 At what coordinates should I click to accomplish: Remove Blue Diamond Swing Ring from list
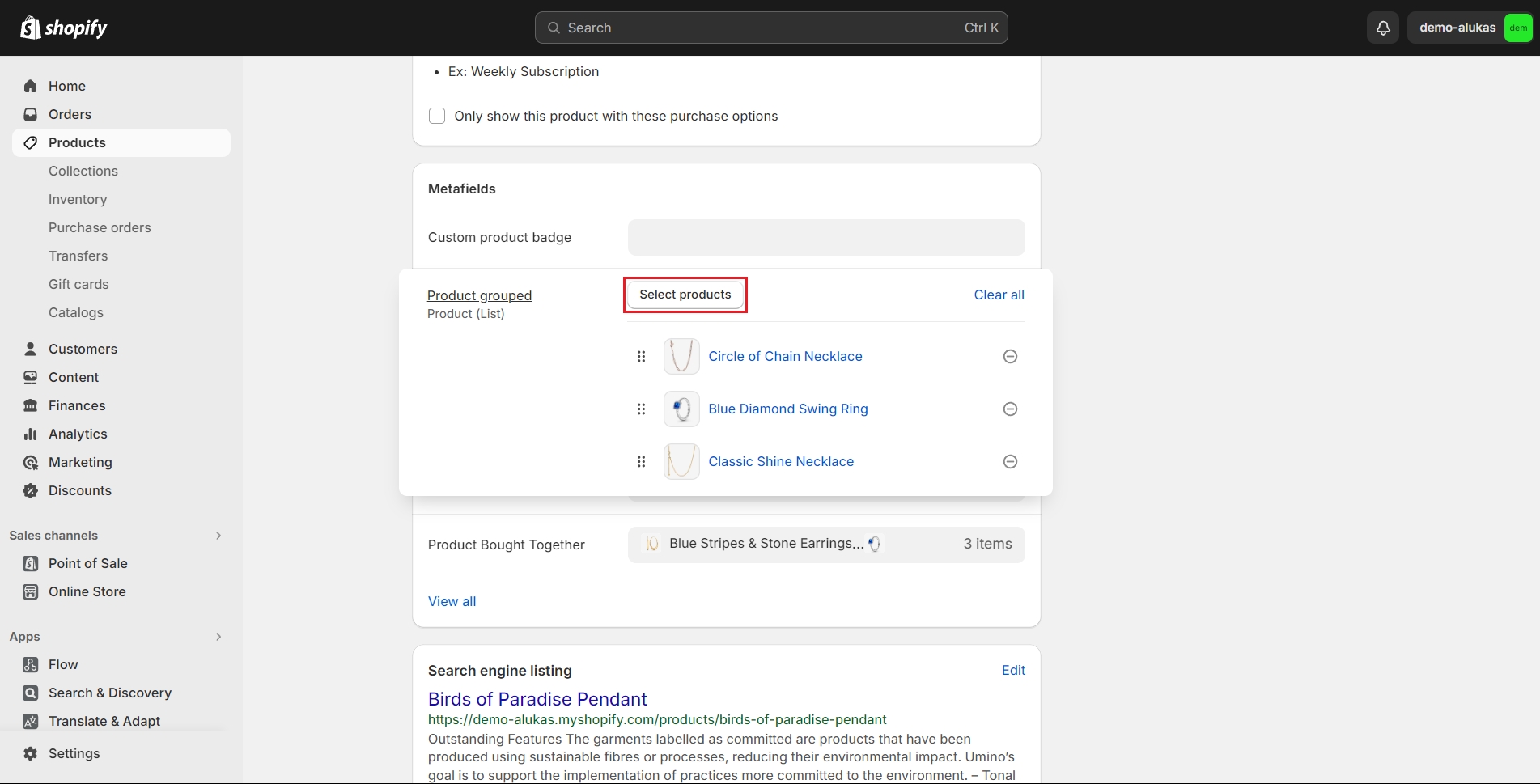coord(1010,409)
